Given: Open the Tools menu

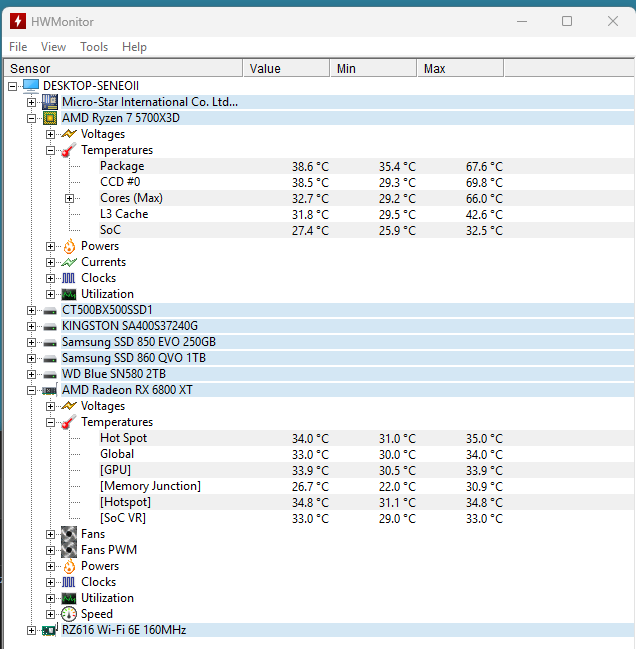Looking at the screenshot, I should click(x=94, y=47).
